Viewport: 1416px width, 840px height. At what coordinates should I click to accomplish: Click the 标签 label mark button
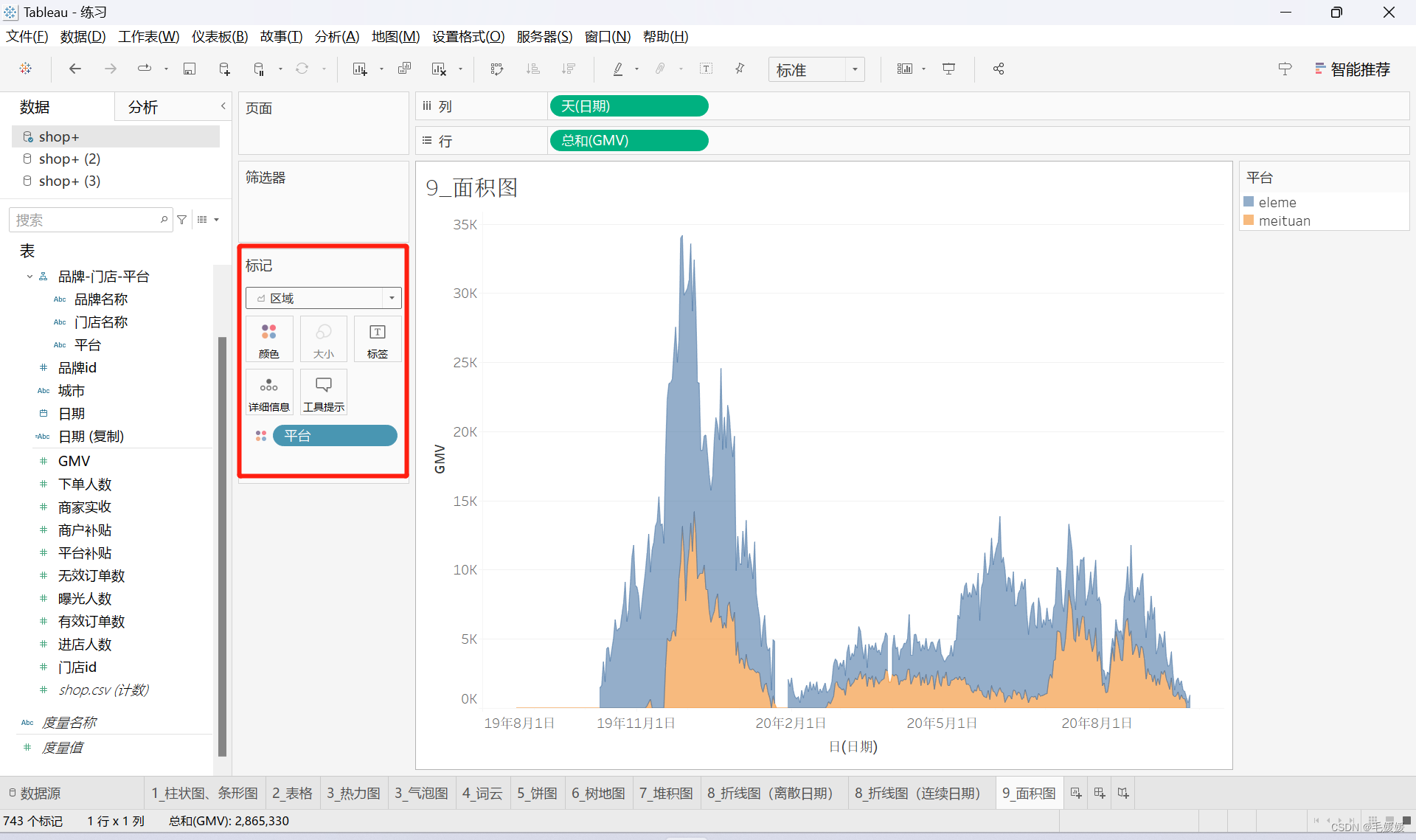pyautogui.click(x=378, y=339)
